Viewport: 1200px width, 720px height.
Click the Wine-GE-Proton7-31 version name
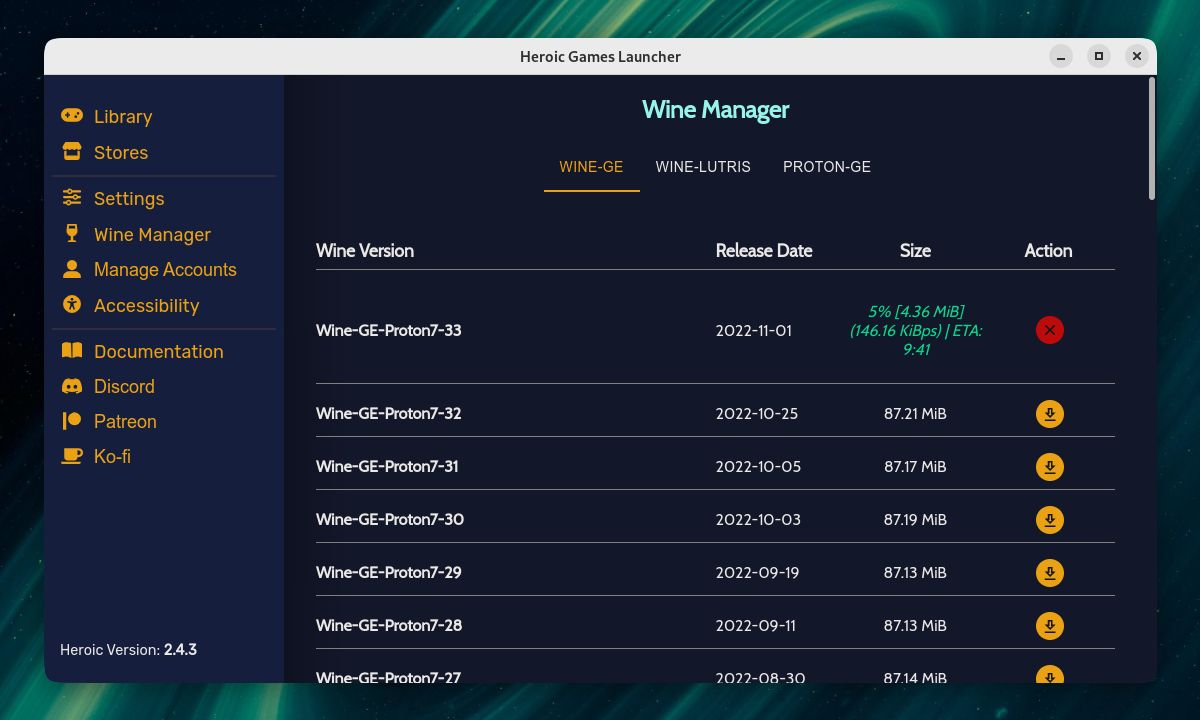[387, 466]
